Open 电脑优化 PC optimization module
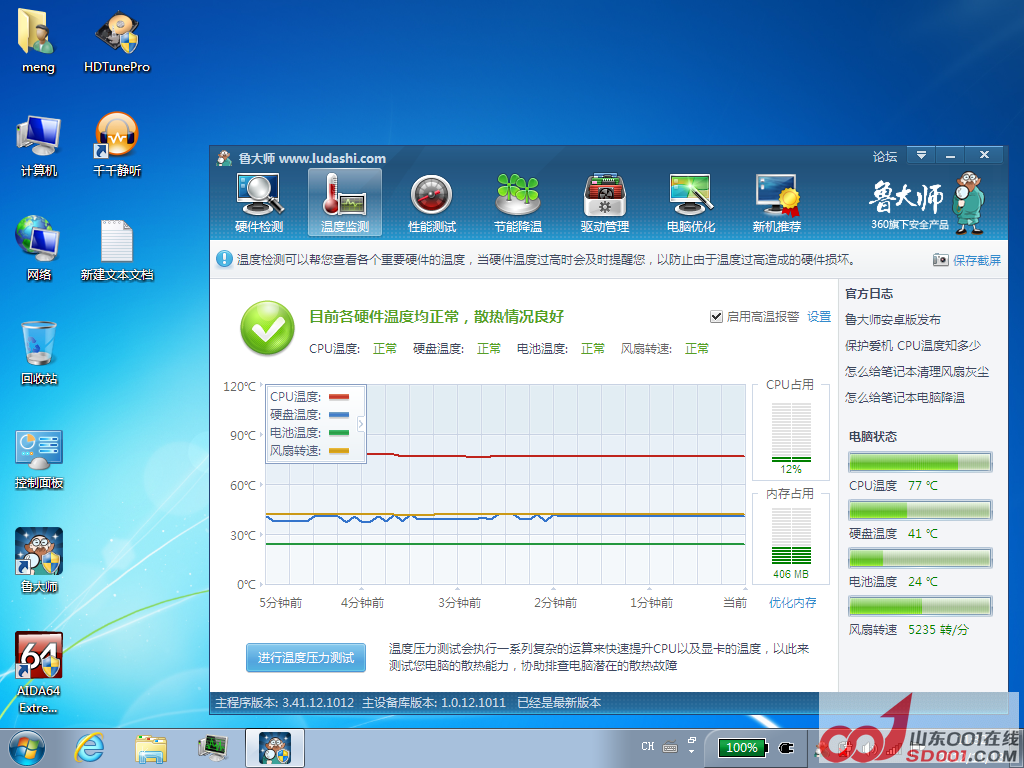1024x768 pixels. point(691,203)
